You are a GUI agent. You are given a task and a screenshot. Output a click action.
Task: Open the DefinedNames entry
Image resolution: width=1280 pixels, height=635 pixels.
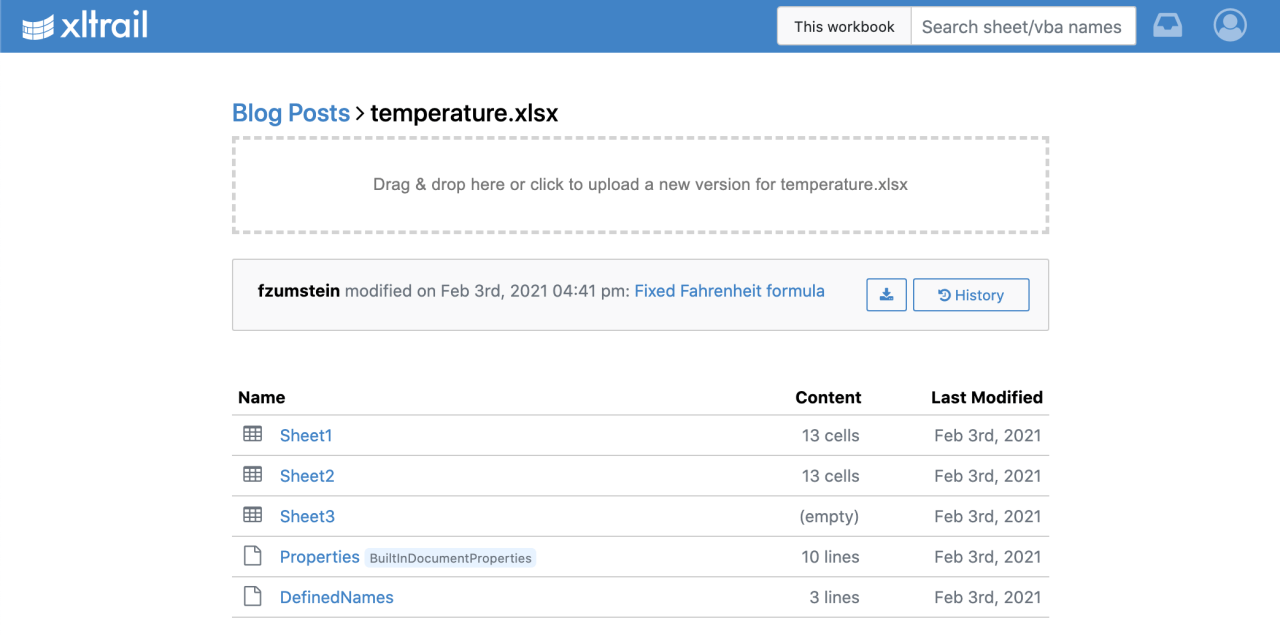336,597
